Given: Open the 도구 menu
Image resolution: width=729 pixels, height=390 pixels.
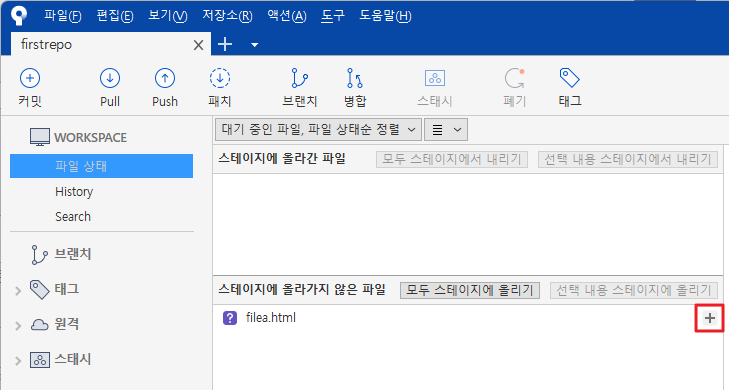Looking at the screenshot, I should (333, 16).
